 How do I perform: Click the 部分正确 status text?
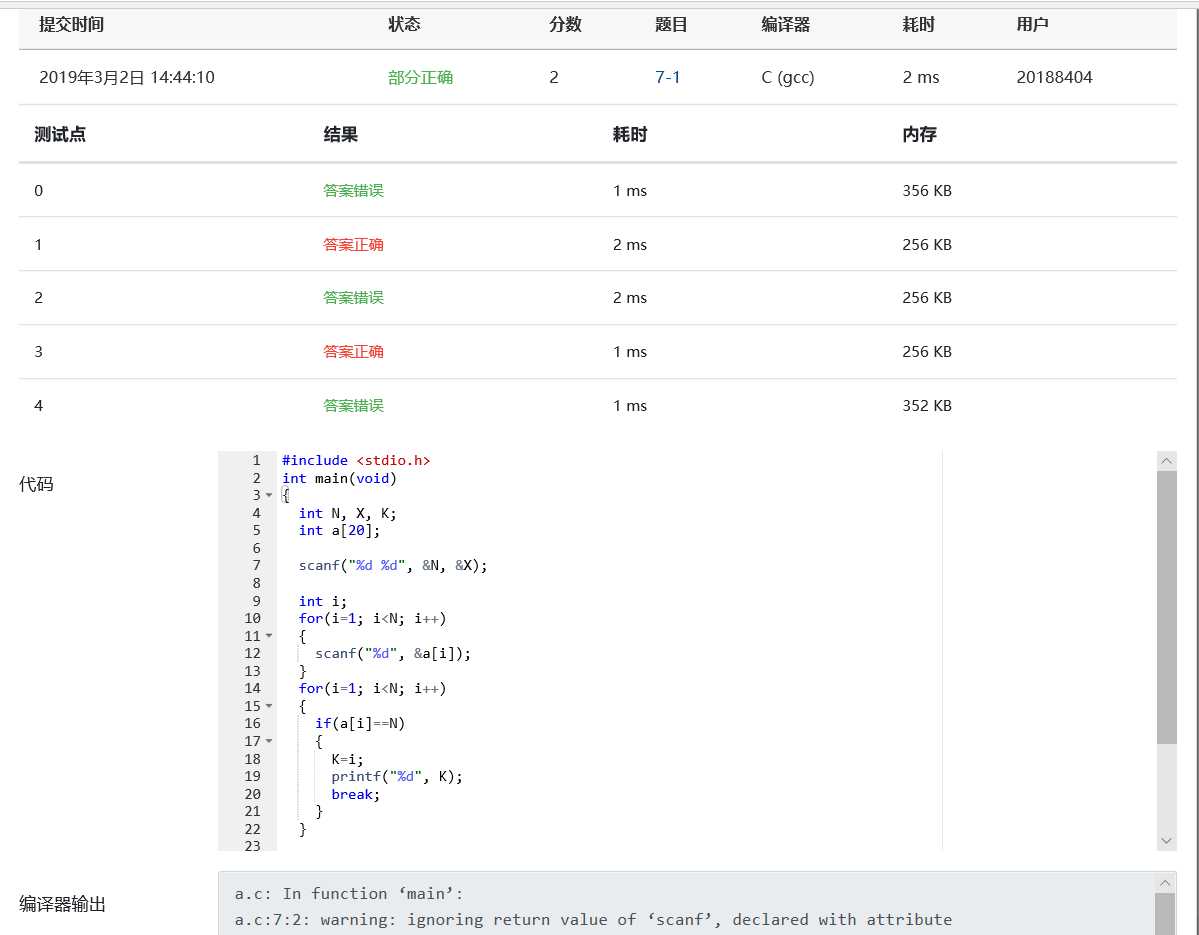point(420,77)
